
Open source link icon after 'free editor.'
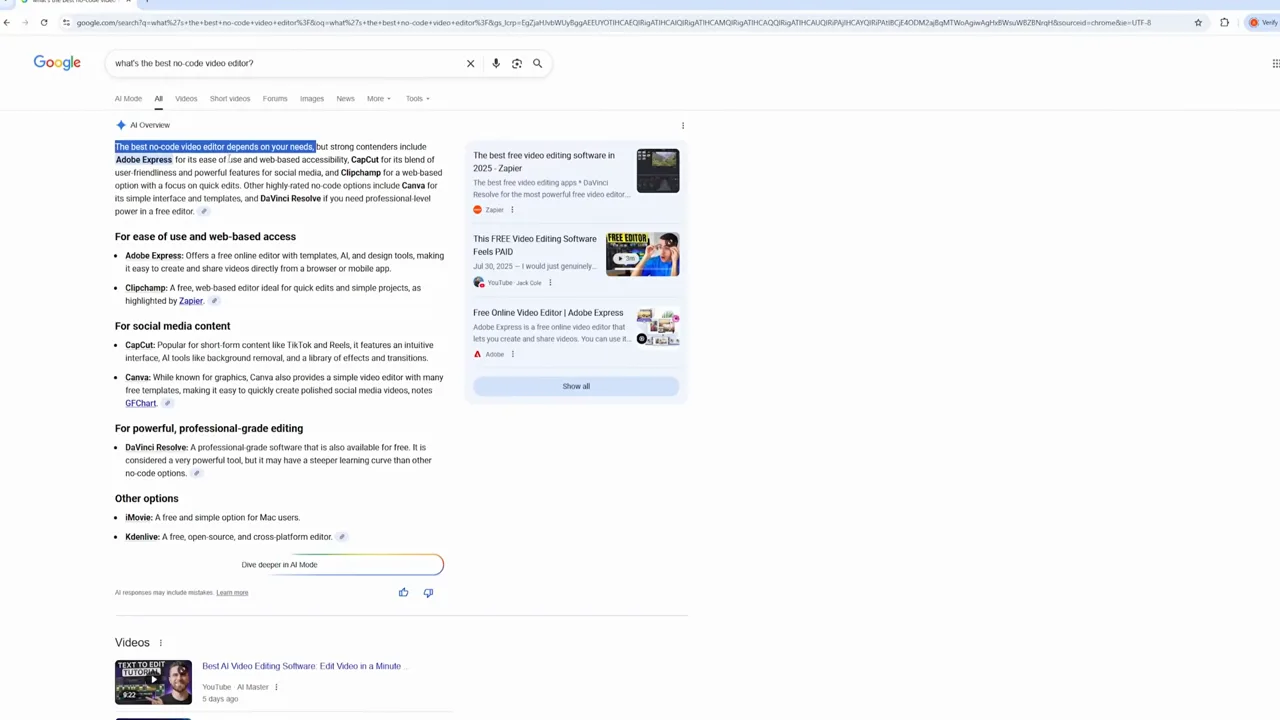click(x=203, y=212)
